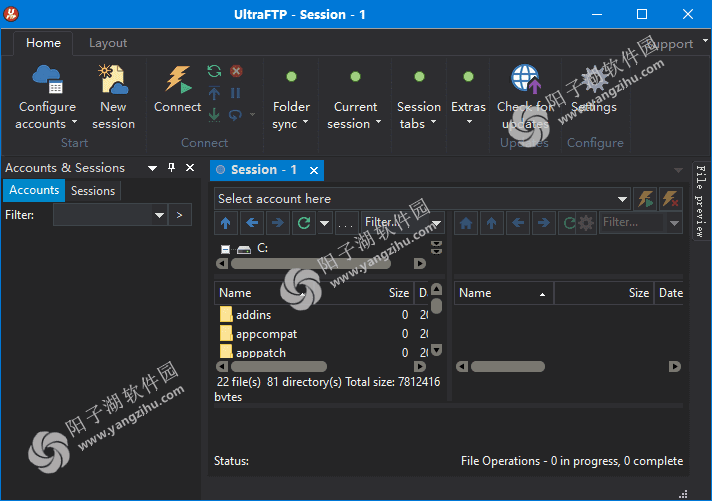Expand the accounts Filter dropdown arrow
Image resolution: width=712 pixels, height=501 pixels.
(x=159, y=215)
